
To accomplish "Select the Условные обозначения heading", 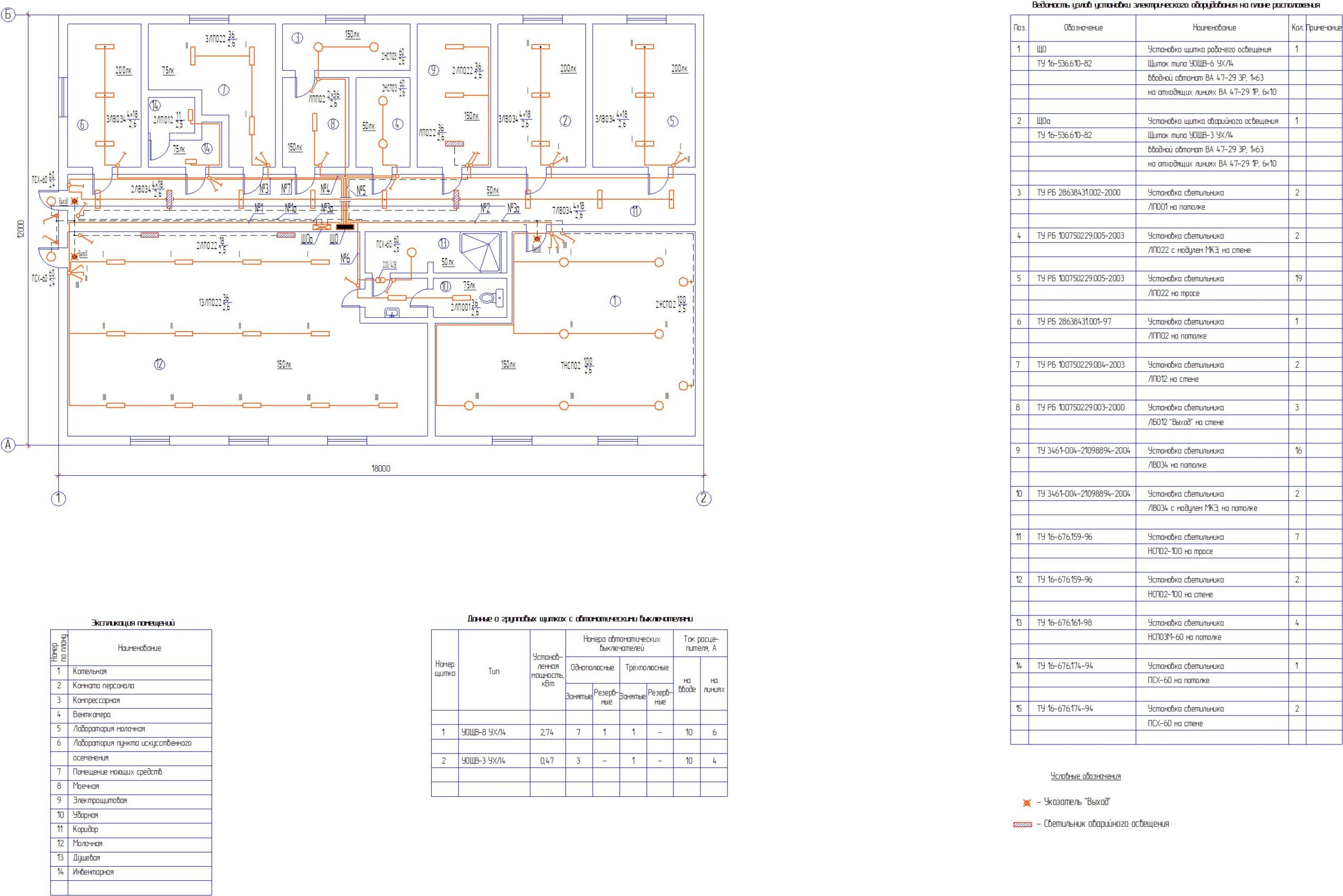I will click(1086, 776).
